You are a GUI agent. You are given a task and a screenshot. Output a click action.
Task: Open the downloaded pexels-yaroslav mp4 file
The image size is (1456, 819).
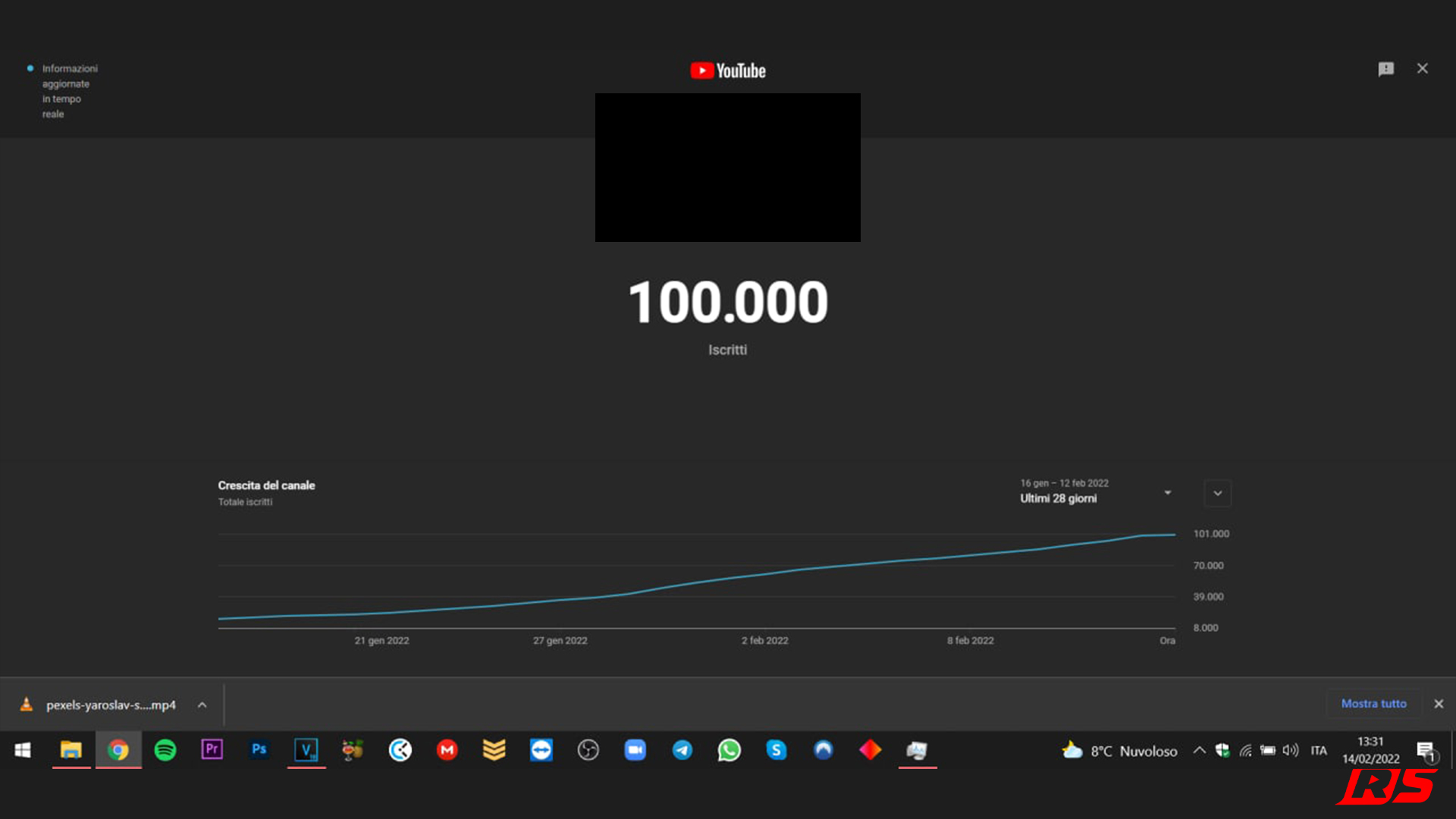[111, 704]
